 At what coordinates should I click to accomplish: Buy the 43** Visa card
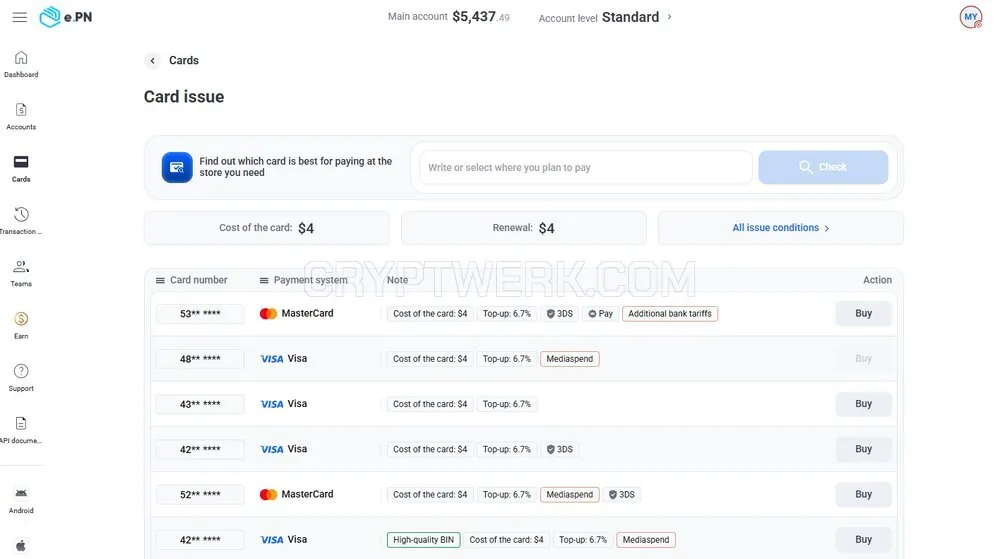pos(863,404)
